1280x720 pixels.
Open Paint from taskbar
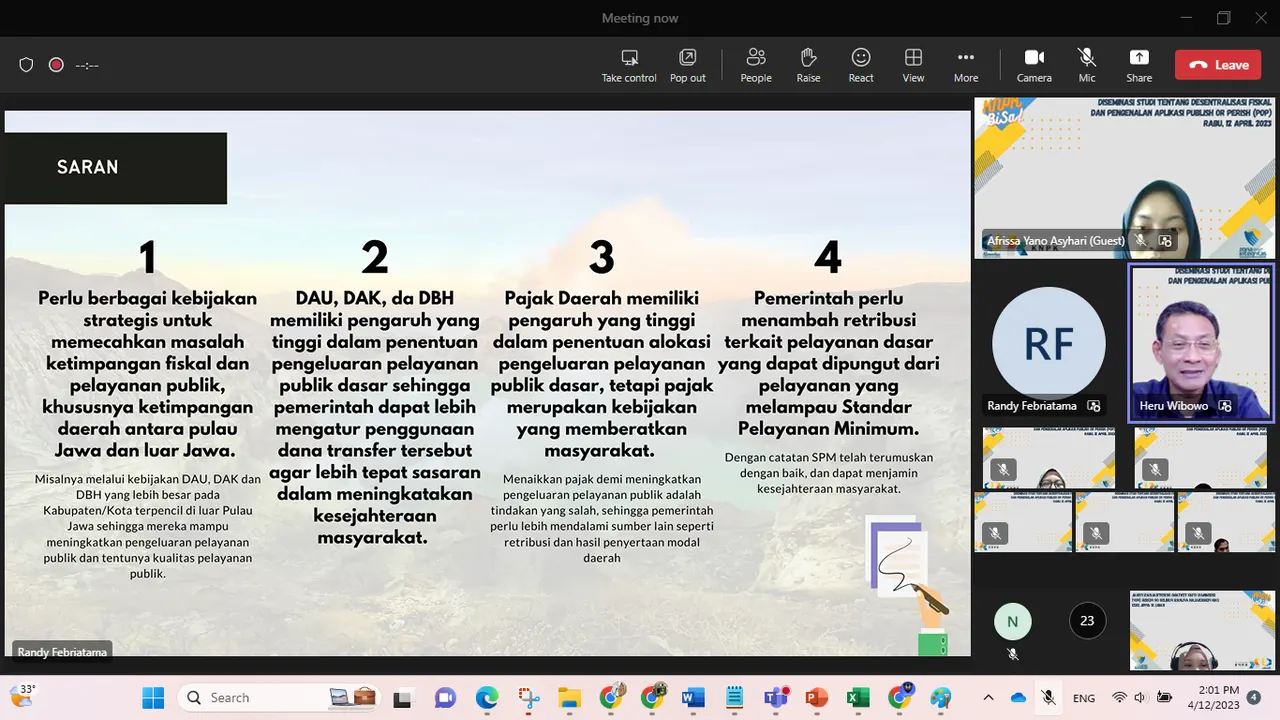pyautogui.click(x=940, y=697)
